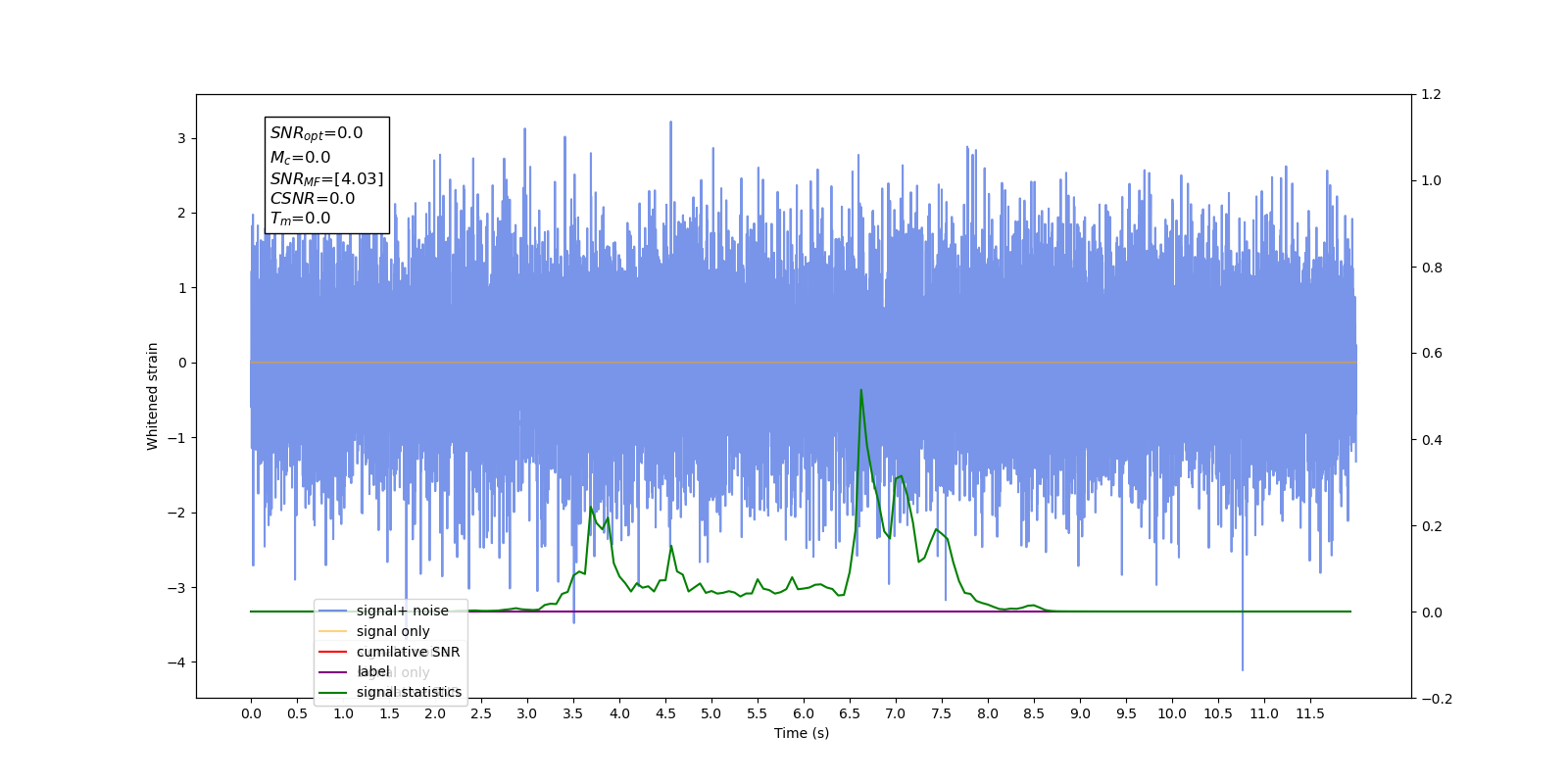Click the x-axis tick label 7.0

click(x=896, y=713)
